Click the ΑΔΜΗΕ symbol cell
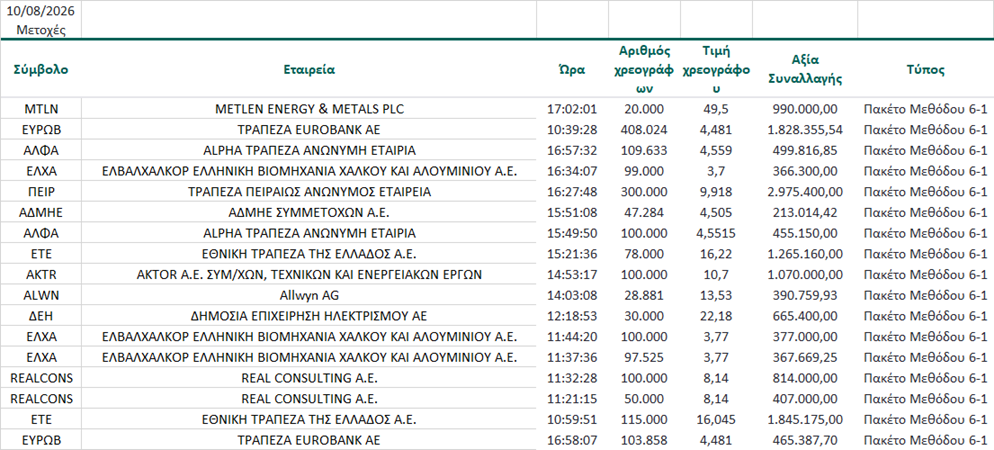The height and width of the screenshot is (450, 994). coord(41,212)
